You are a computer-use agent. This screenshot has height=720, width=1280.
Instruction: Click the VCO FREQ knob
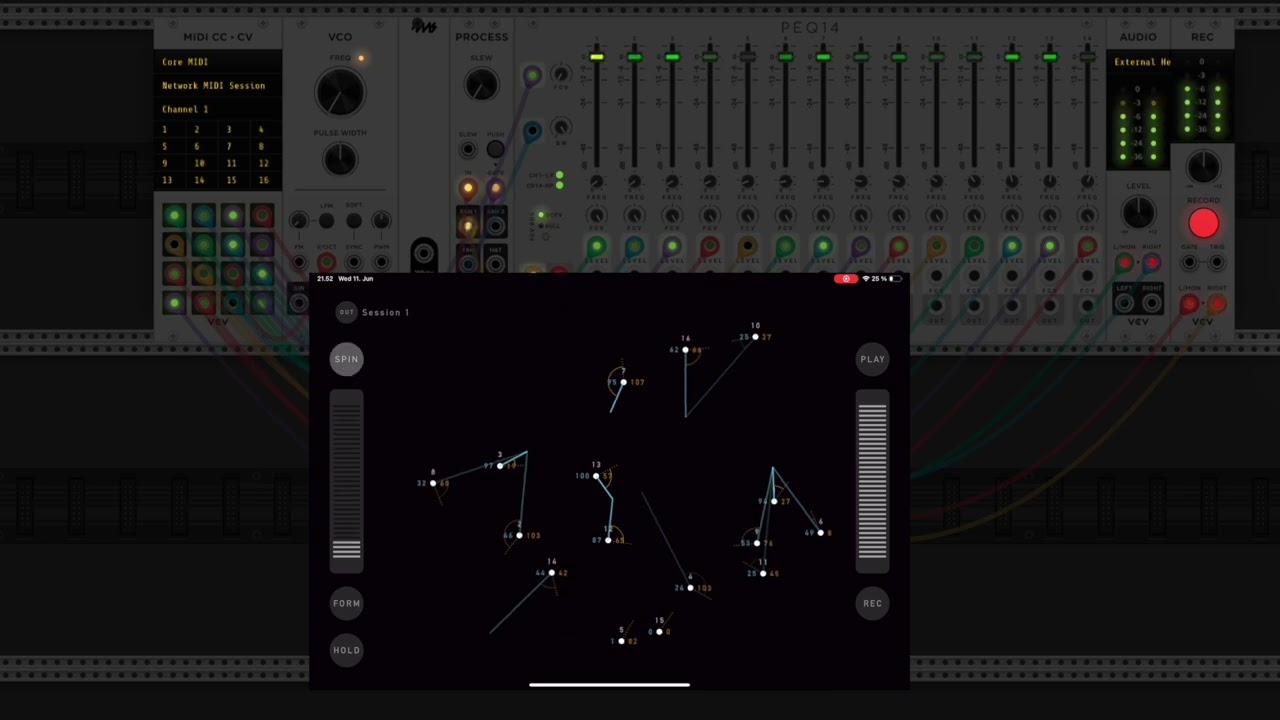[340, 92]
